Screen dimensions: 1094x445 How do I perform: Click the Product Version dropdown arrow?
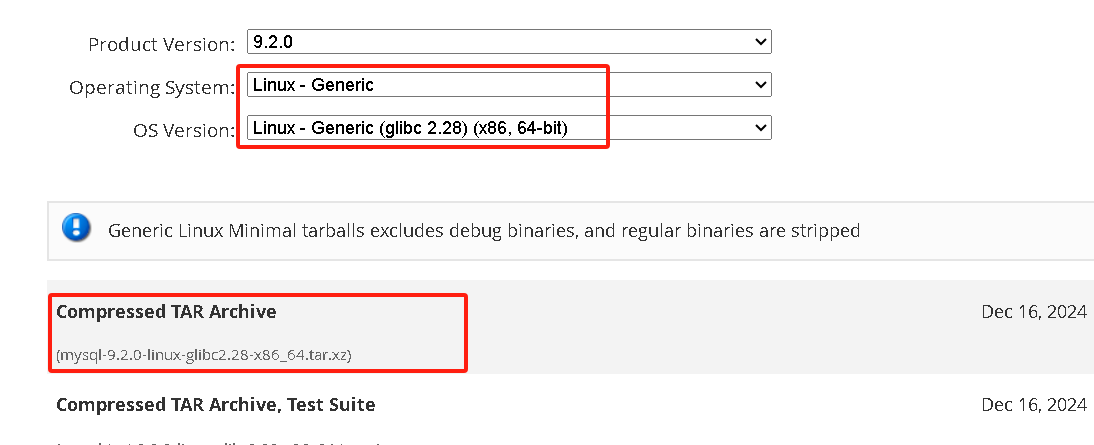(761, 42)
